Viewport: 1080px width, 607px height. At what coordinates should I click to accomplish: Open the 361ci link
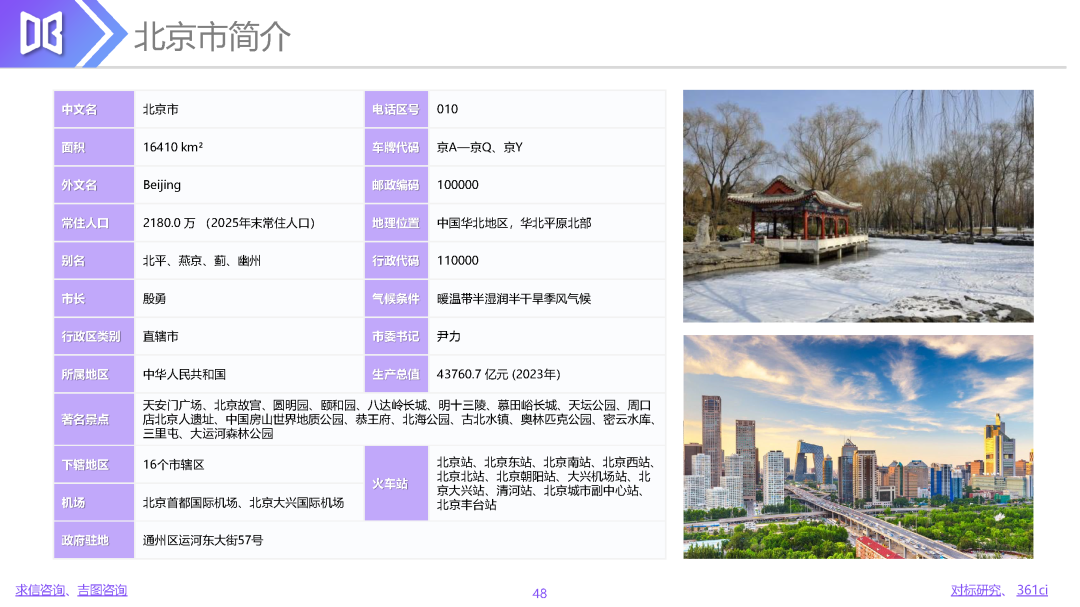click(1032, 590)
